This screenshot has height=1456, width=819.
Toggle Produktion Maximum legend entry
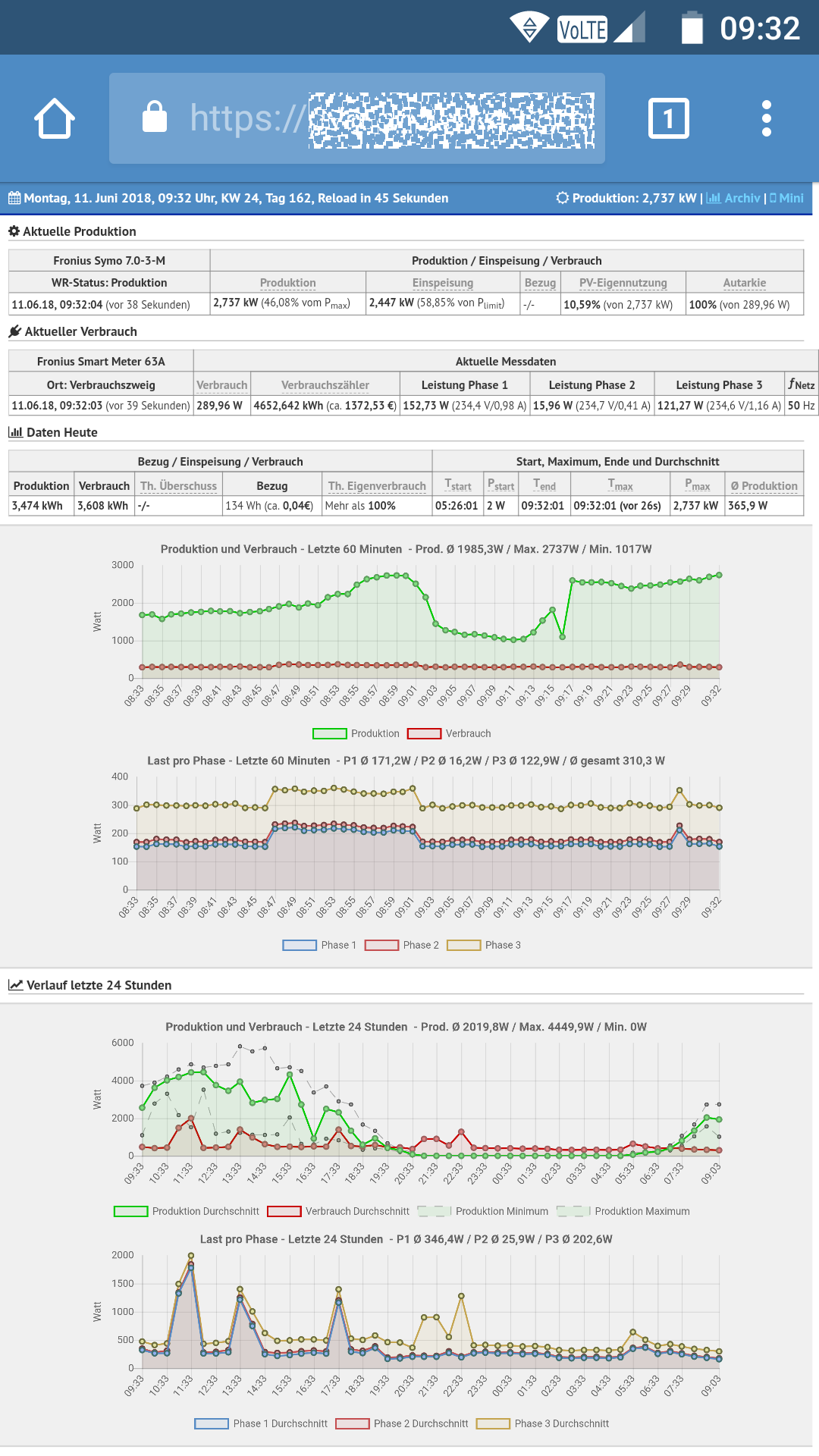pyautogui.click(x=623, y=1211)
